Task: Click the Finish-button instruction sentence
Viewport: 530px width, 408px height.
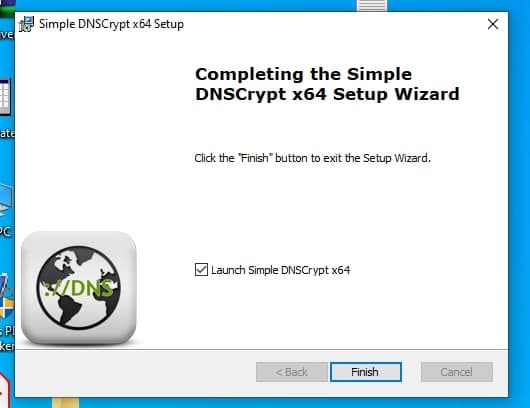Action: (x=312, y=158)
